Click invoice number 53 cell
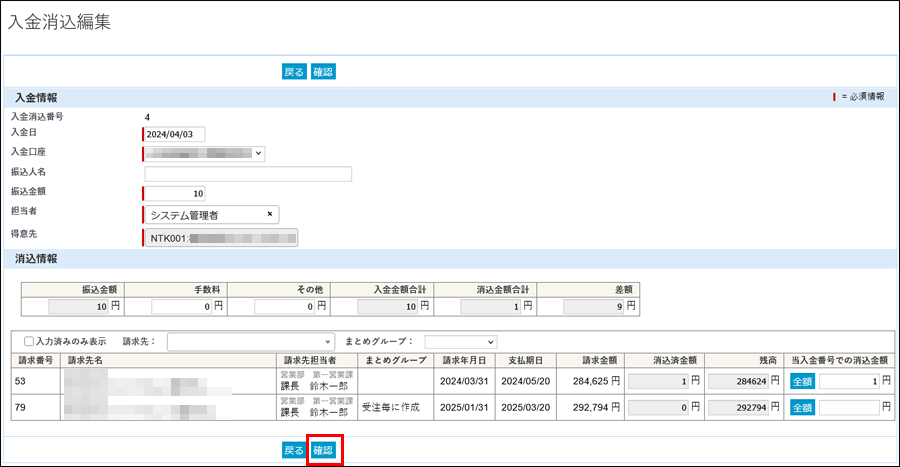This screenshot has width=900, height=467. pyautogui.click(x=36, y=381)
